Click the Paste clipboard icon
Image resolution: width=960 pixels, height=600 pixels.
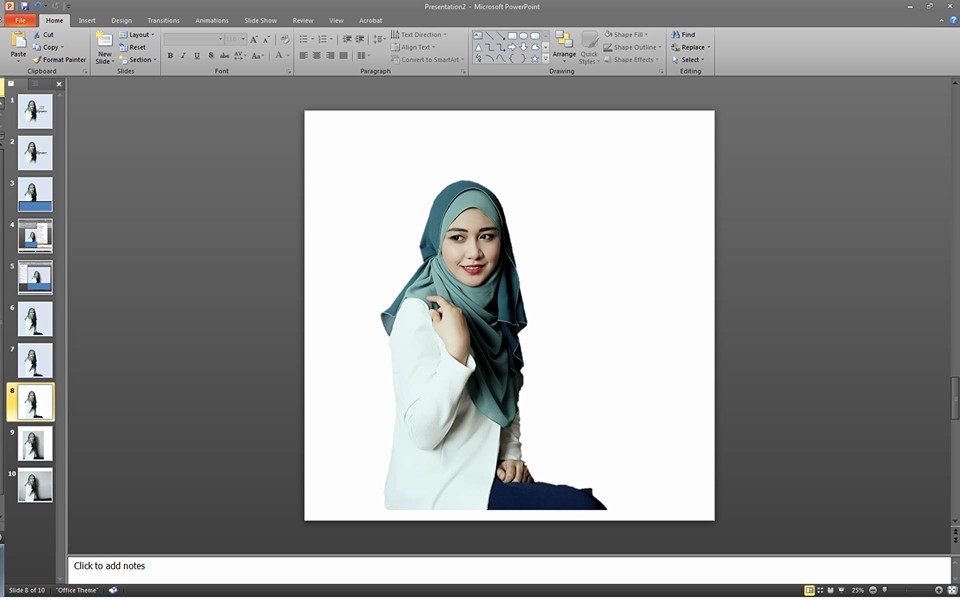pos(18,40)
